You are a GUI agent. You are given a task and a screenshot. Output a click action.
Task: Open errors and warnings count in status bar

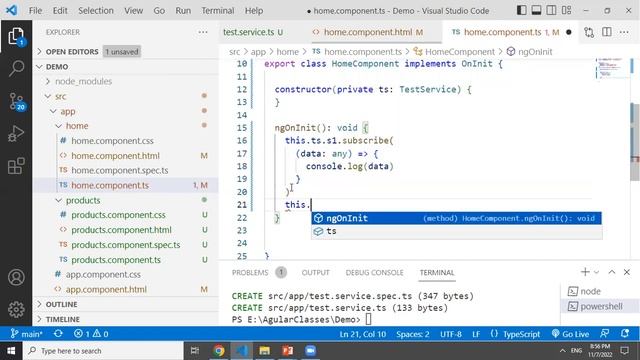[x=91, y=334]
